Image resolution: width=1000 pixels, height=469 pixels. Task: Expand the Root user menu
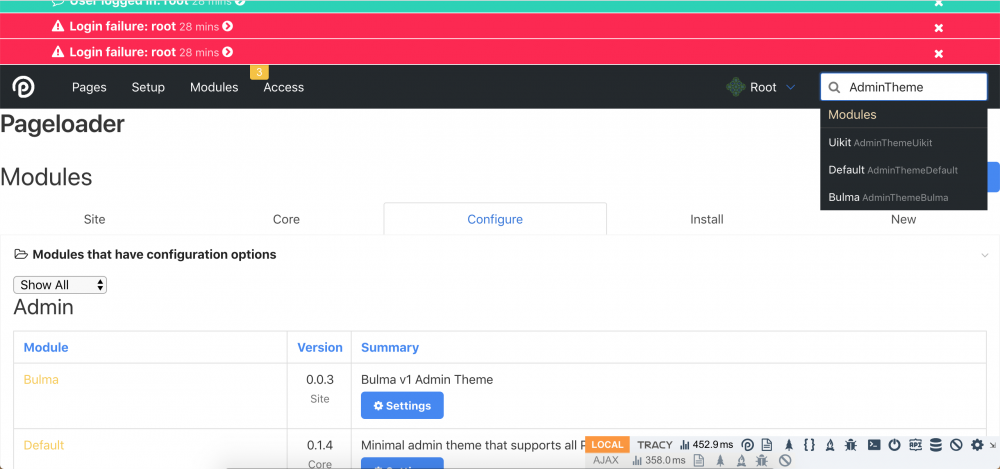[762, 88]
